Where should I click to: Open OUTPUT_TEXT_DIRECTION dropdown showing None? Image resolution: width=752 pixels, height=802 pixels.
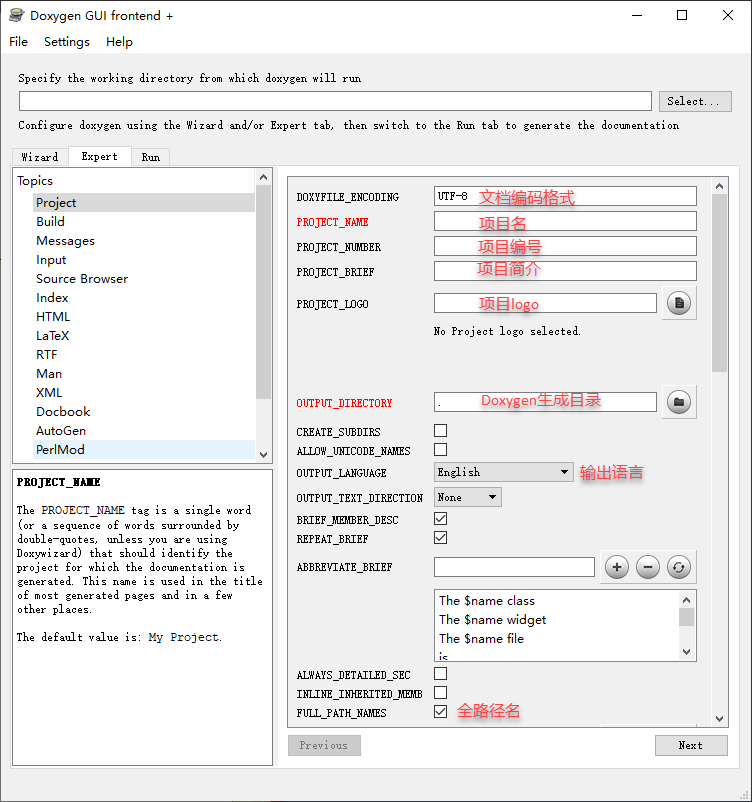coord(468,497)
